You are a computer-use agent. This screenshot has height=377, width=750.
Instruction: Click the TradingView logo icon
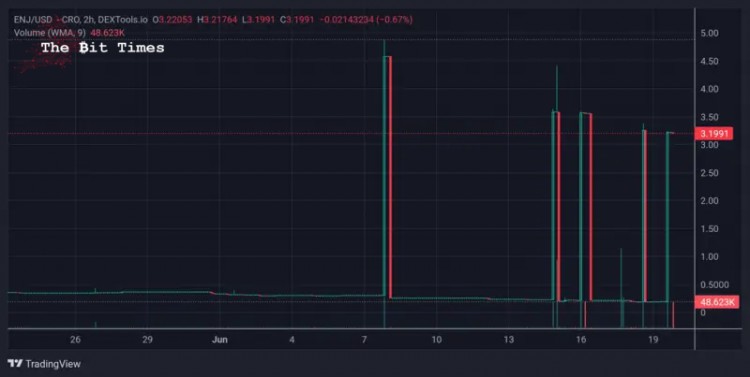(x=15, y=364)
